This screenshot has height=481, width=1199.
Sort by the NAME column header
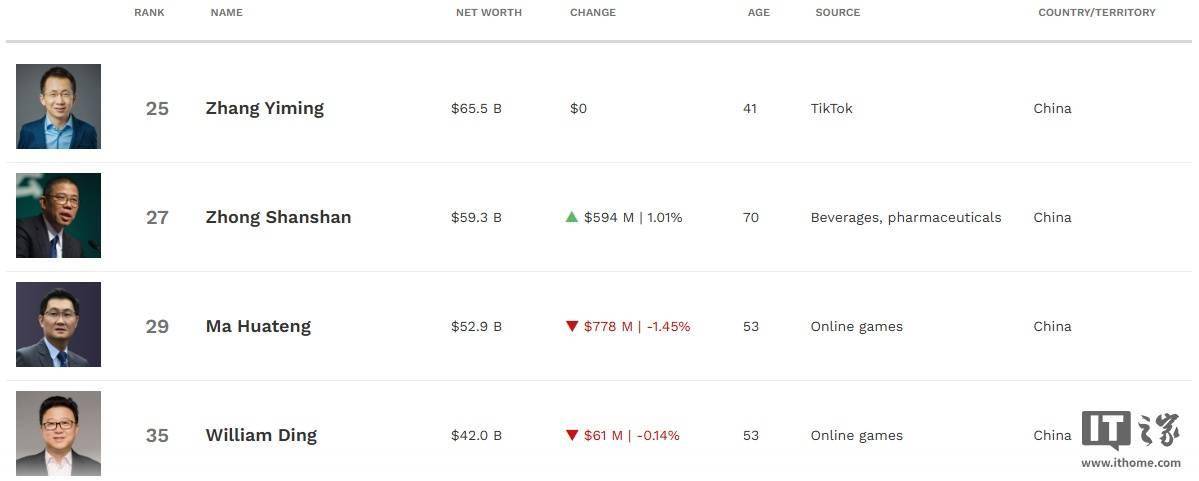[226, 12]
